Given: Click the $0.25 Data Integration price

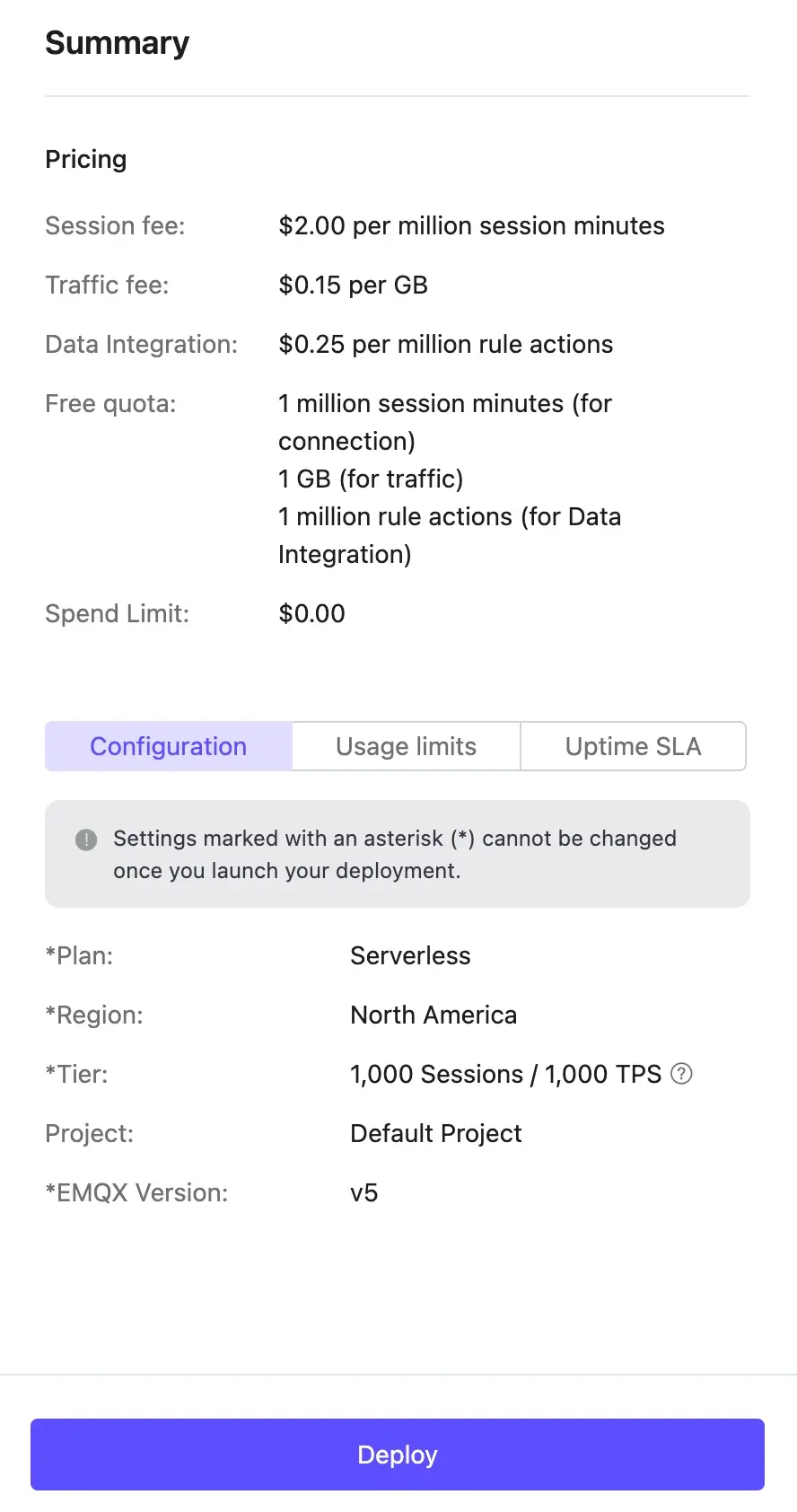Looking at the screenshot, I should pos(445,344).
